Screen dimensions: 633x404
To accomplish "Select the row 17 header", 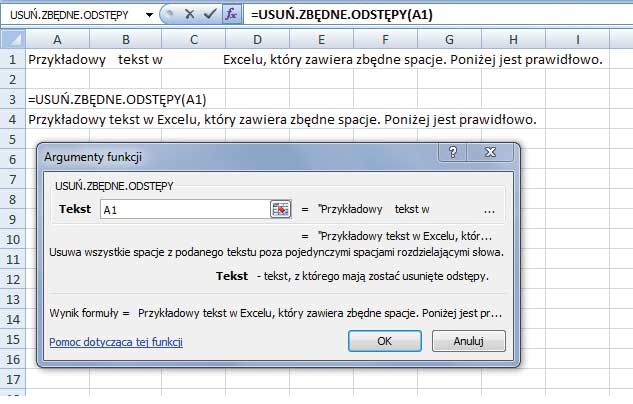I will coord(12,380).
